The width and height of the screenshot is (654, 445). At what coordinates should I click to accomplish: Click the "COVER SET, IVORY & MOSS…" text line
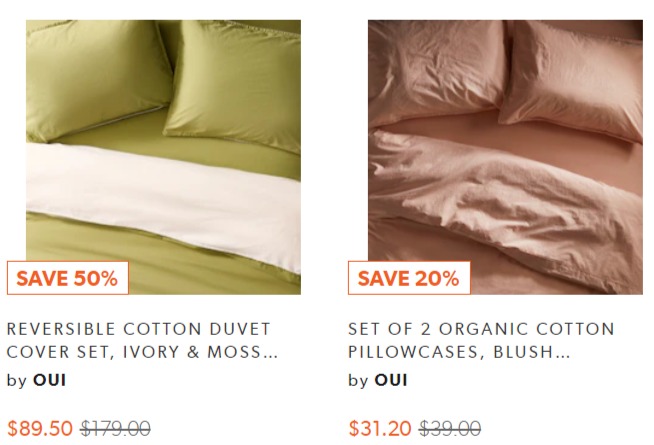tap(142, 352)
